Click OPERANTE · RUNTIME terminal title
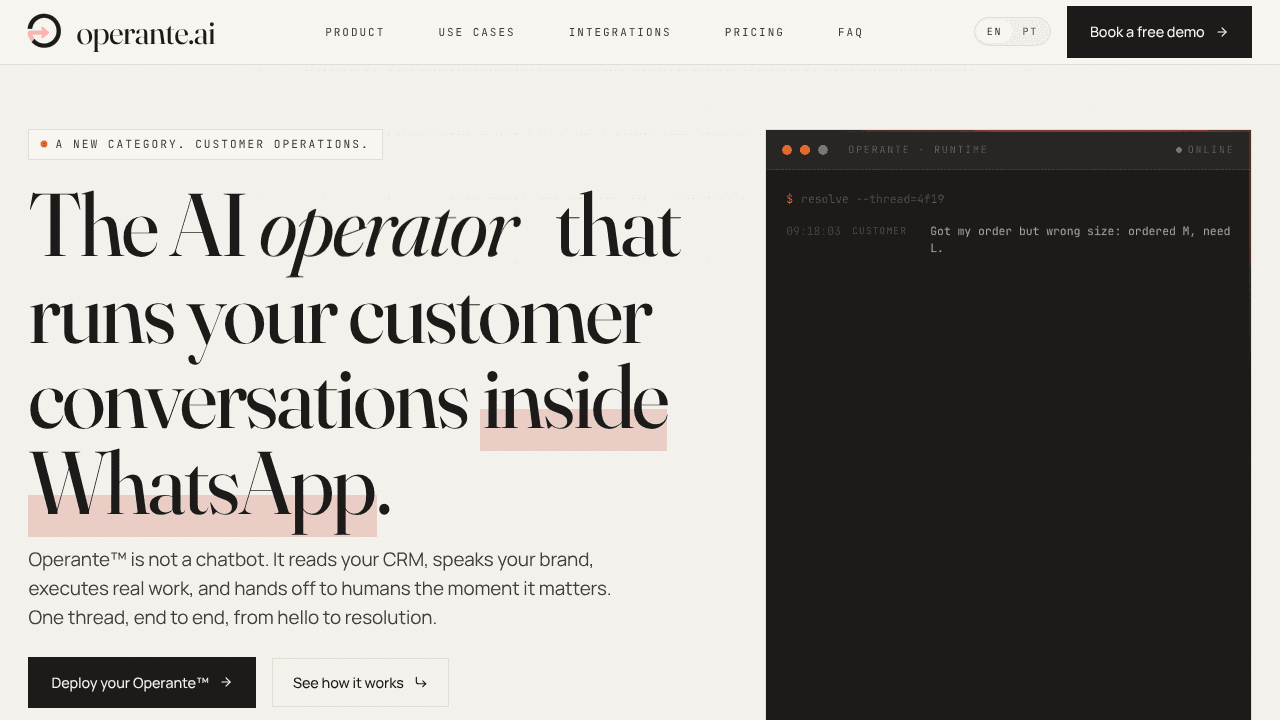The height and width of the screenshot is (720, 1280). [918, 150]
